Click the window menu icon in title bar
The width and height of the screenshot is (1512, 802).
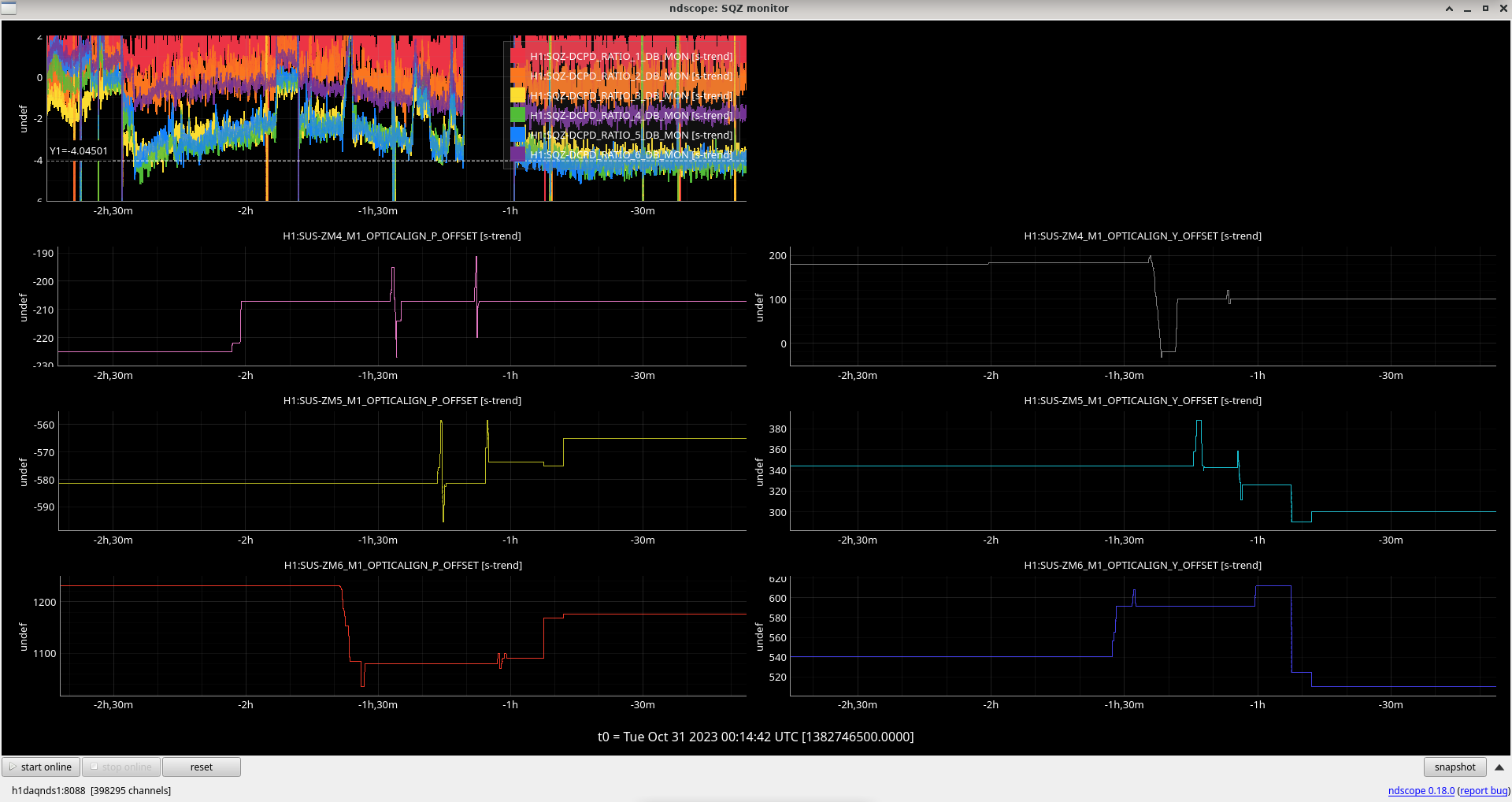pos(8,8)
